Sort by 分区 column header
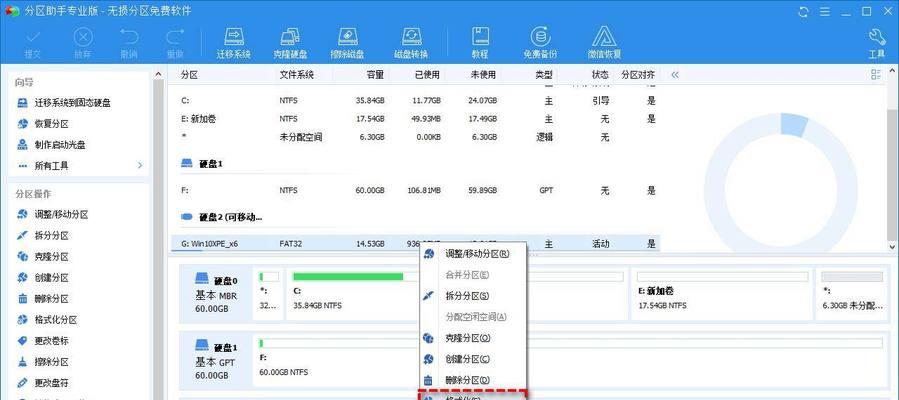The image size is (899, 400). click(x=189, y=74)
